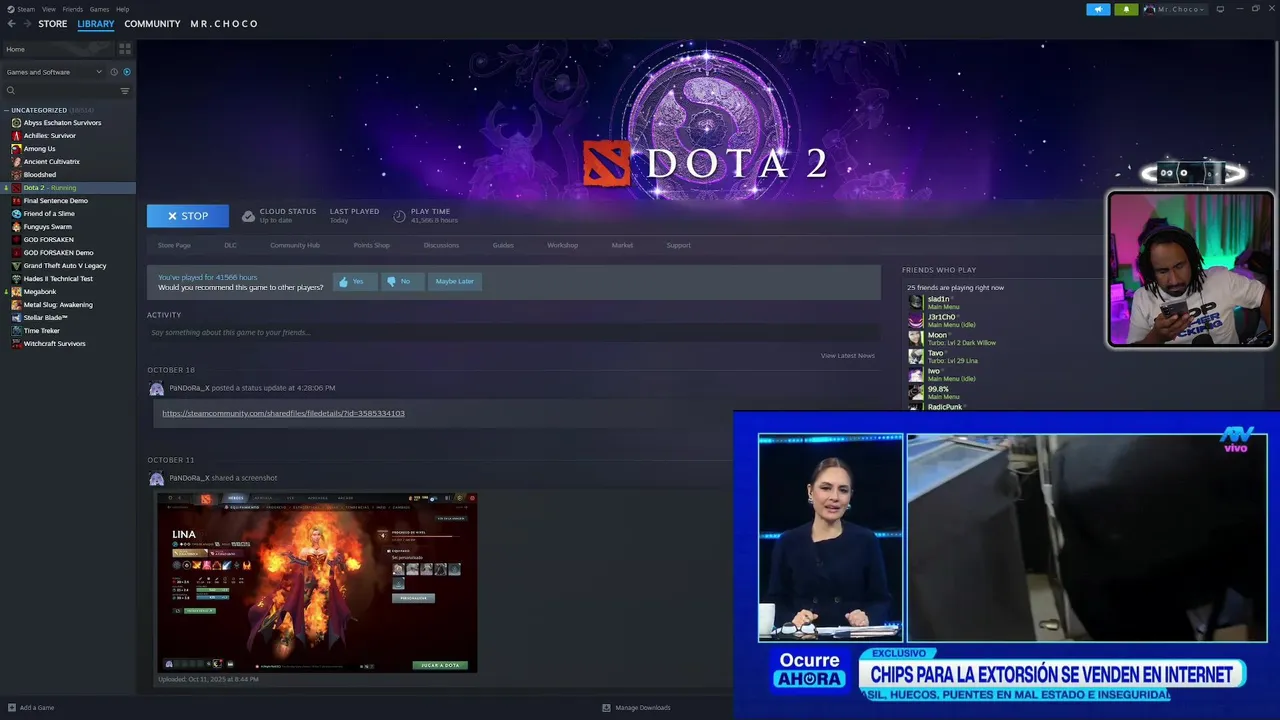Viewport: 1280px width, 720px height.
Task: Go to the COMMUNITY tab
Action: (152, 24)
